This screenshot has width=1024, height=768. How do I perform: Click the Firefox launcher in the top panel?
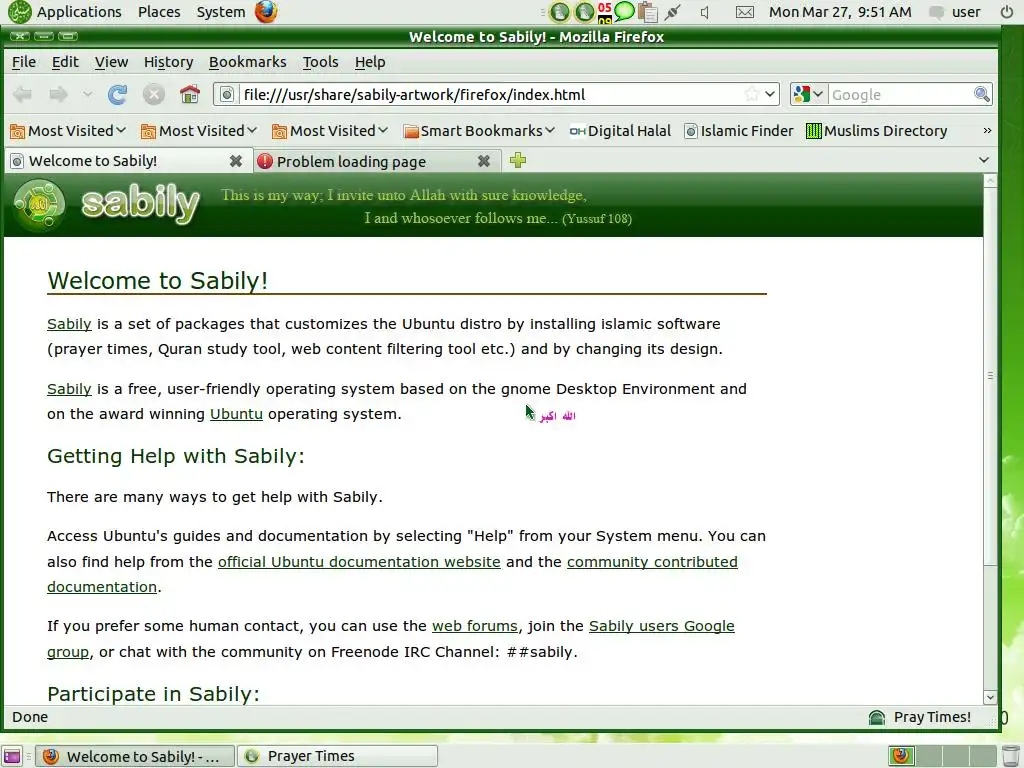pos(266,12)
